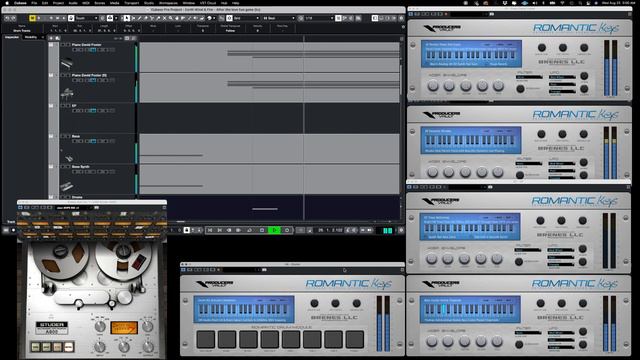Click the left tape reel on the Studer A800
Screen dimensions: 640x360
tap(61, 259)
